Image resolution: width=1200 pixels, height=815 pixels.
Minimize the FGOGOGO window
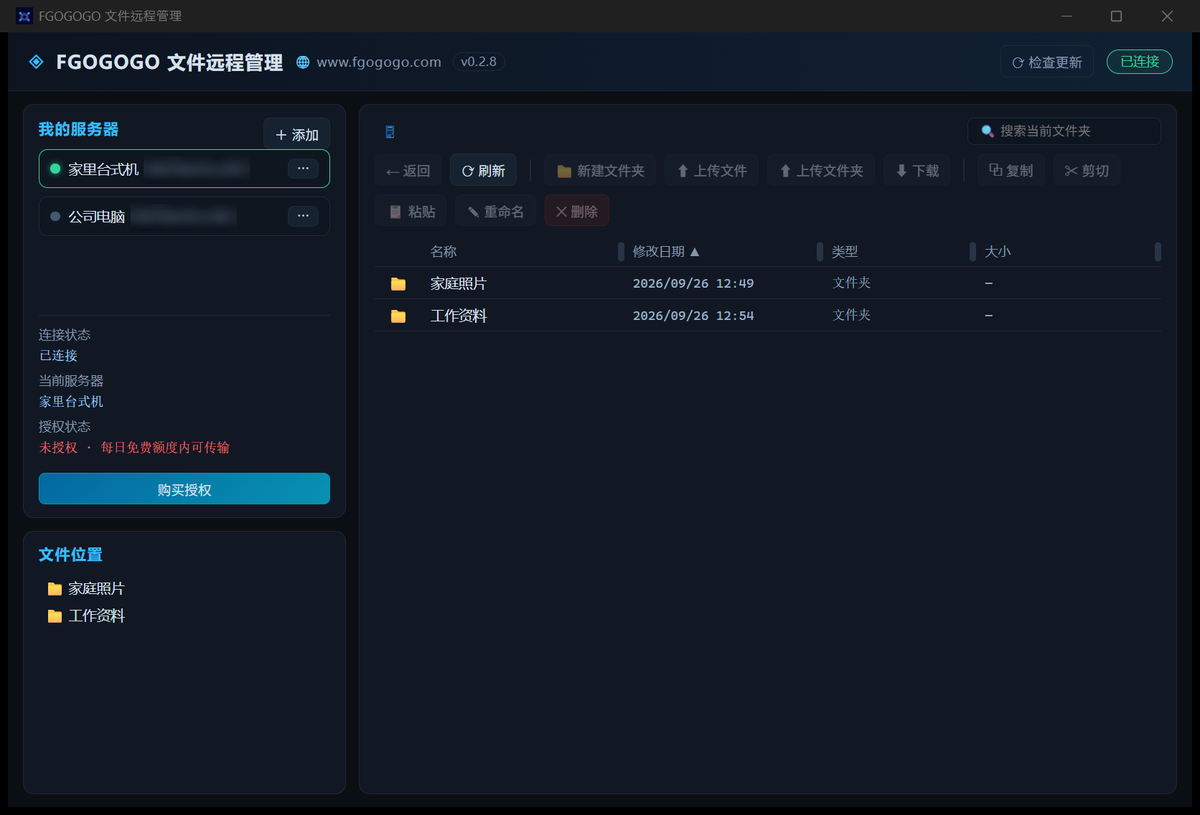[x=1067, y=16]
